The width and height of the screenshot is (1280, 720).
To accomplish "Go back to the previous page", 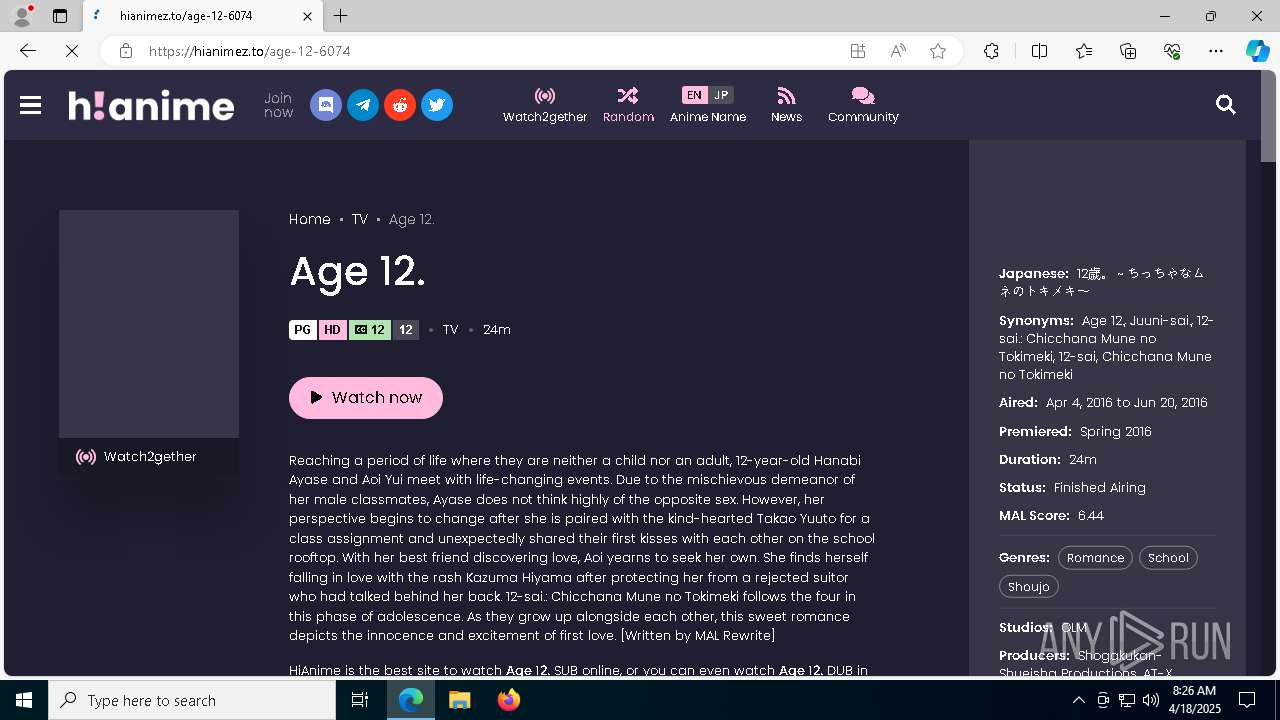I will [28, 51].
